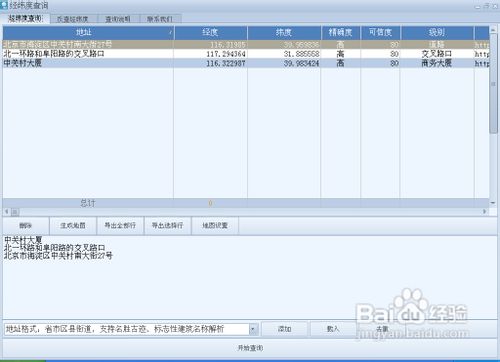The image size is (500, 362).
Task: Click the table scroll down arrow
Action: [x=493, y=203]
